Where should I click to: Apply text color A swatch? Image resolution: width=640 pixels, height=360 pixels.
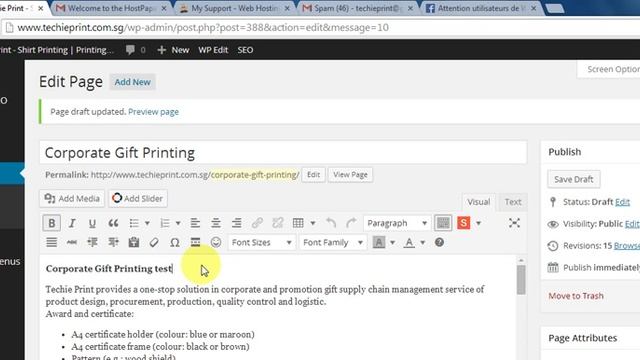(409, 242)
